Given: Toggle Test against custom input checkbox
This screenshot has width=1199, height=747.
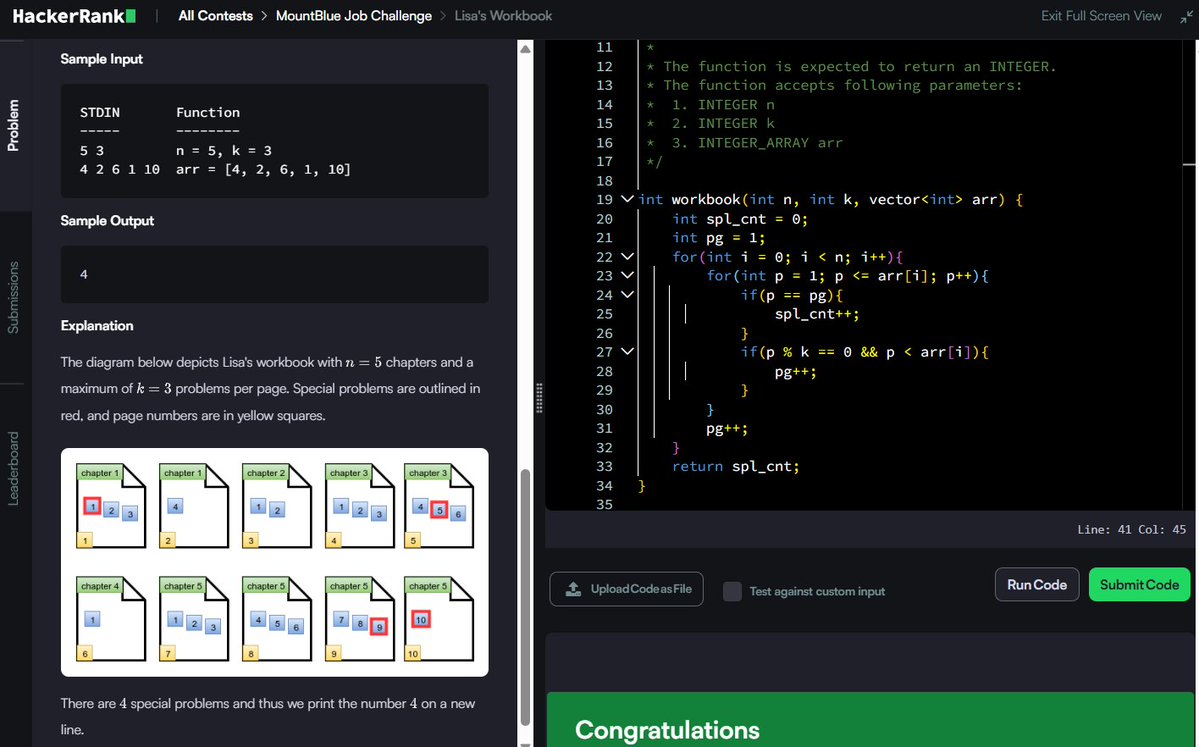Looking at the screenshot, I should 732,591.
